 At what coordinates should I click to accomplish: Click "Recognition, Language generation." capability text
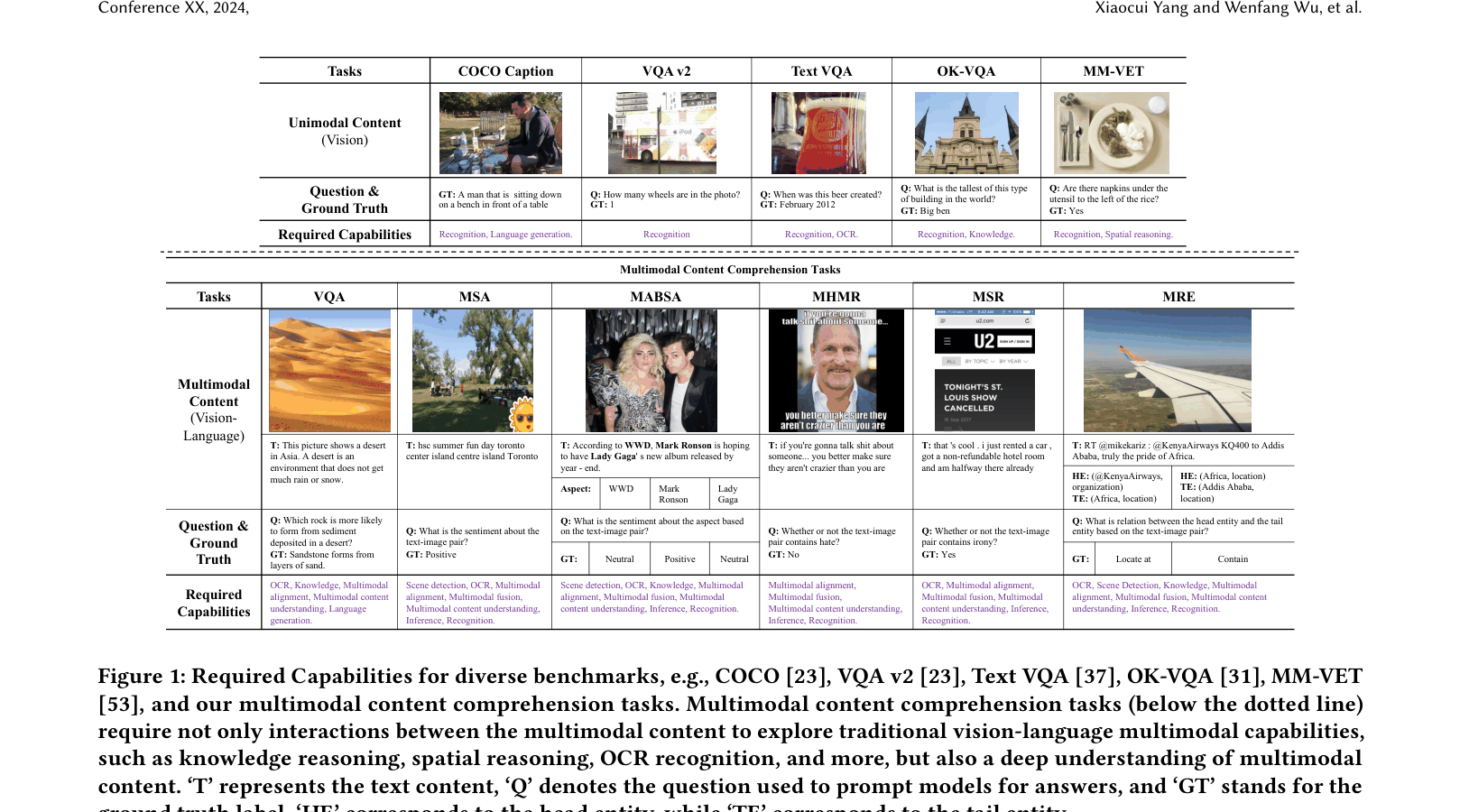click(505, 235)
